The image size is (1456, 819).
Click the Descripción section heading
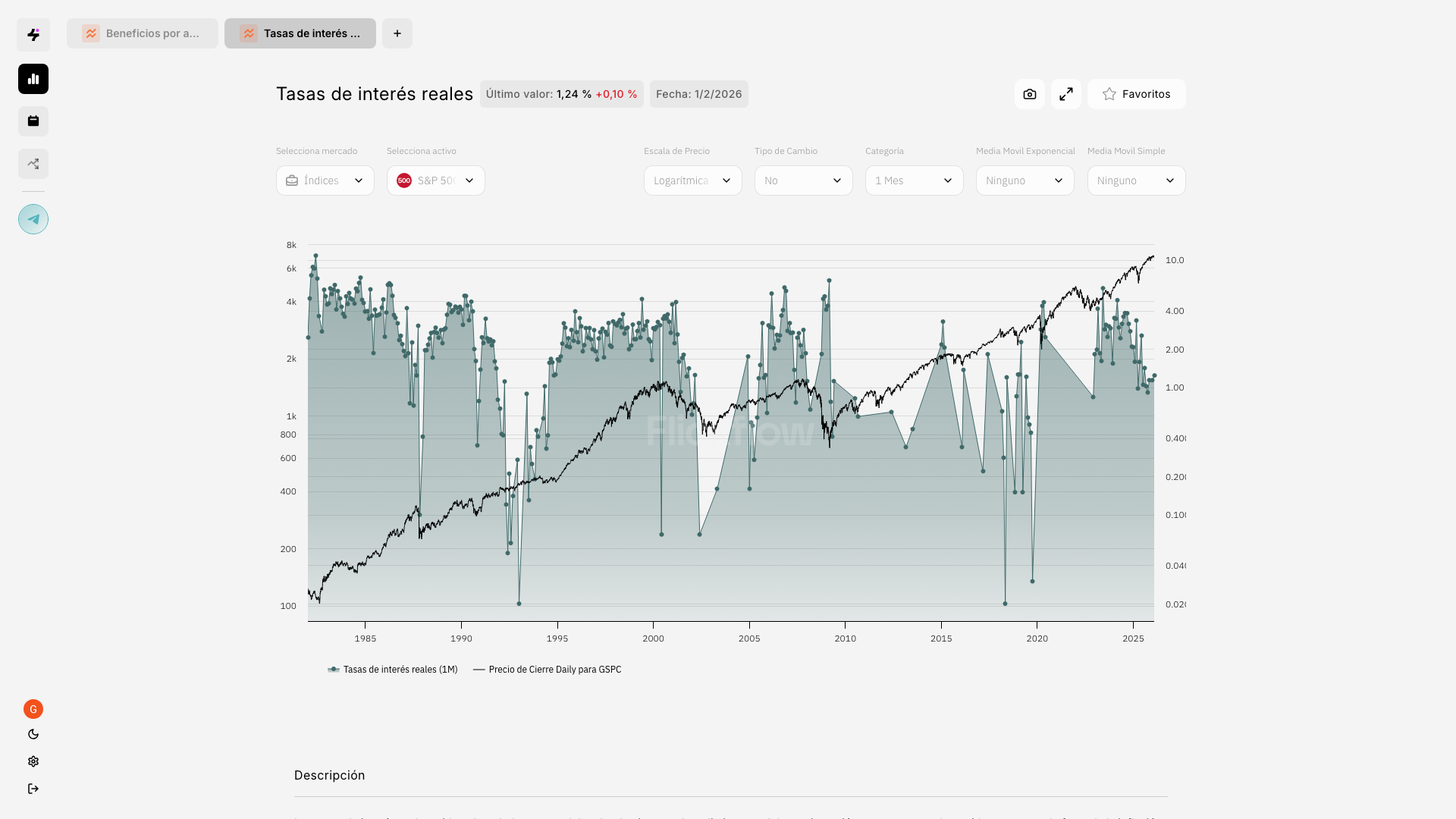(x=330, y=775)
